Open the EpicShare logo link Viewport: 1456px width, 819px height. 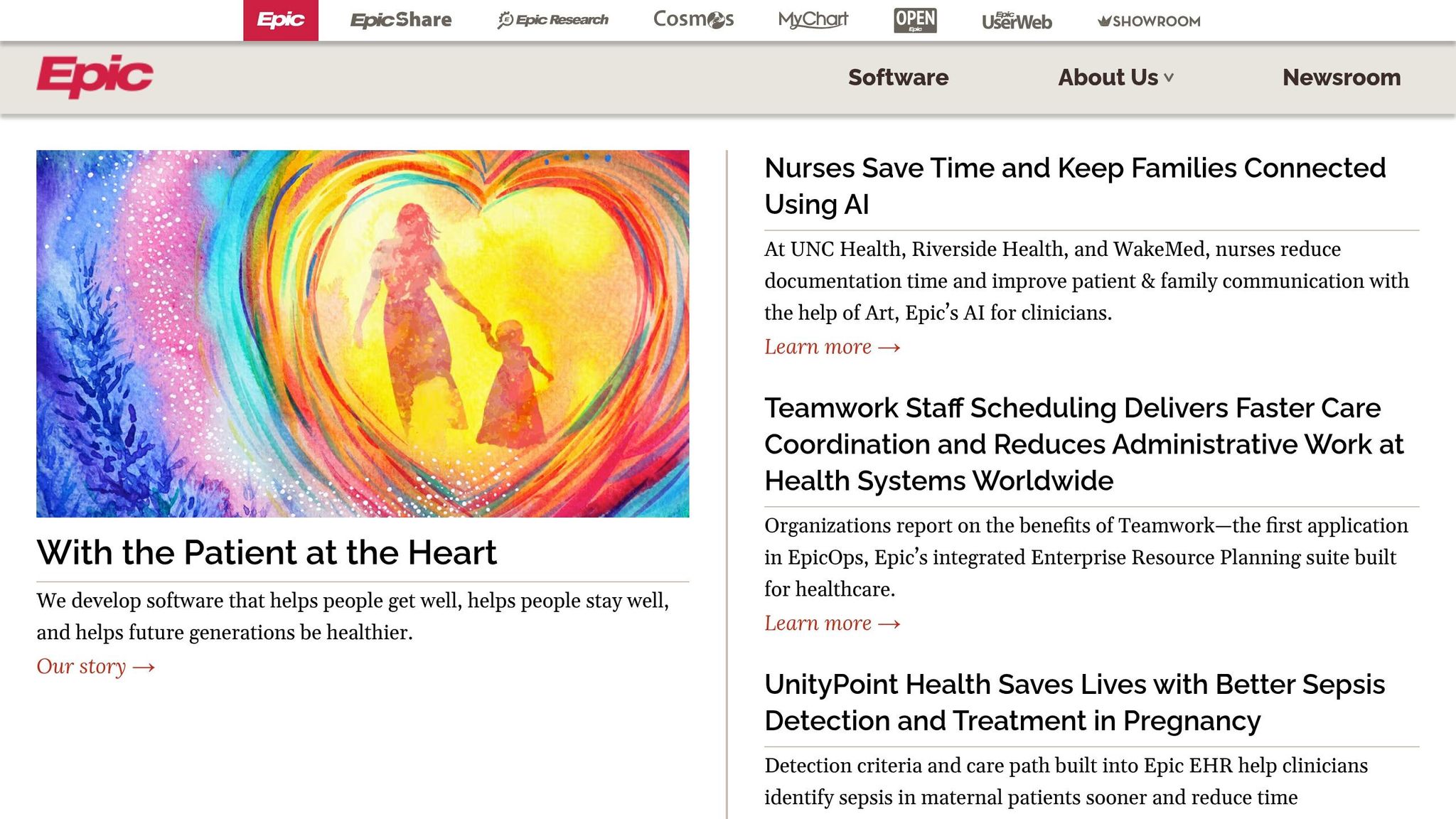(401, 20)
